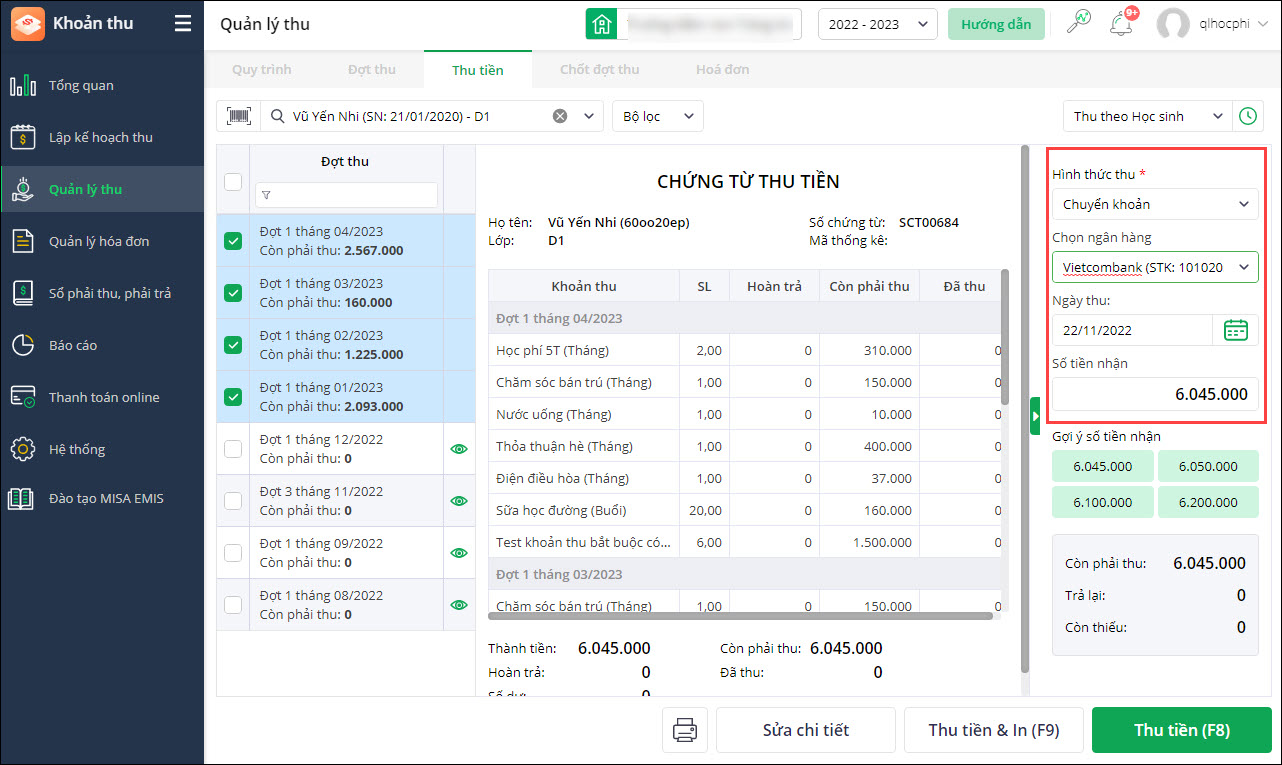Check the Đợt 1 tháng 12/2022 box

point(233,449)
